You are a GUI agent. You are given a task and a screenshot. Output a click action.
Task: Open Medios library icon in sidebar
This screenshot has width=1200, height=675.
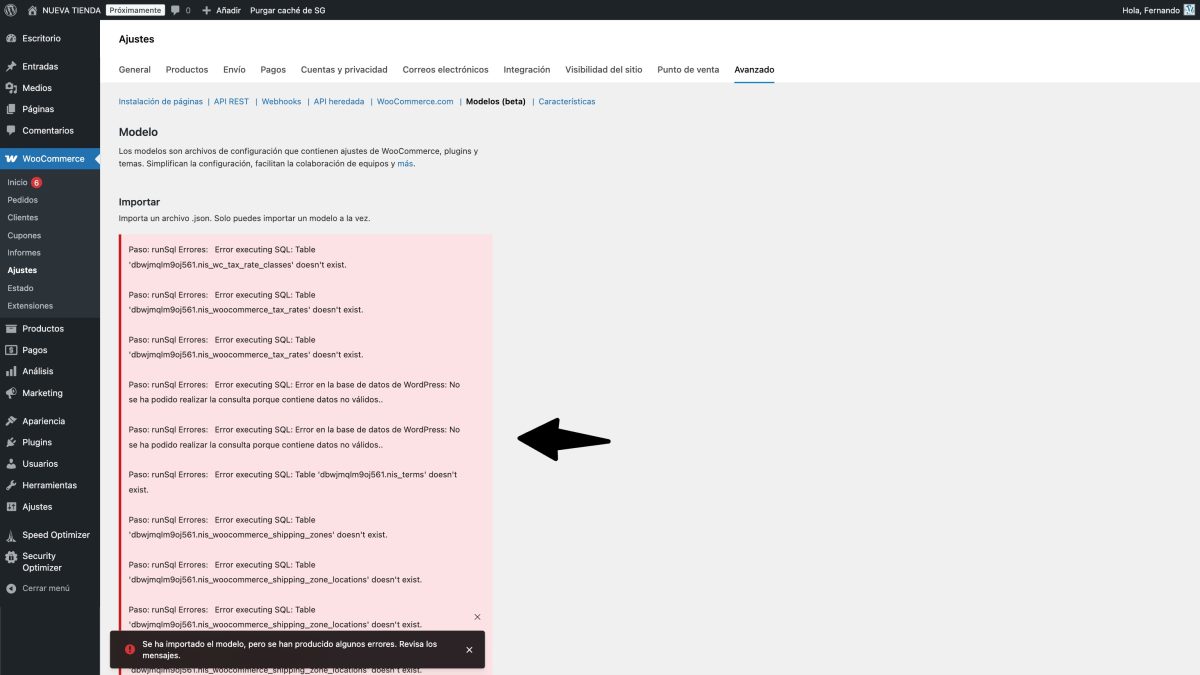click(11, 88)
